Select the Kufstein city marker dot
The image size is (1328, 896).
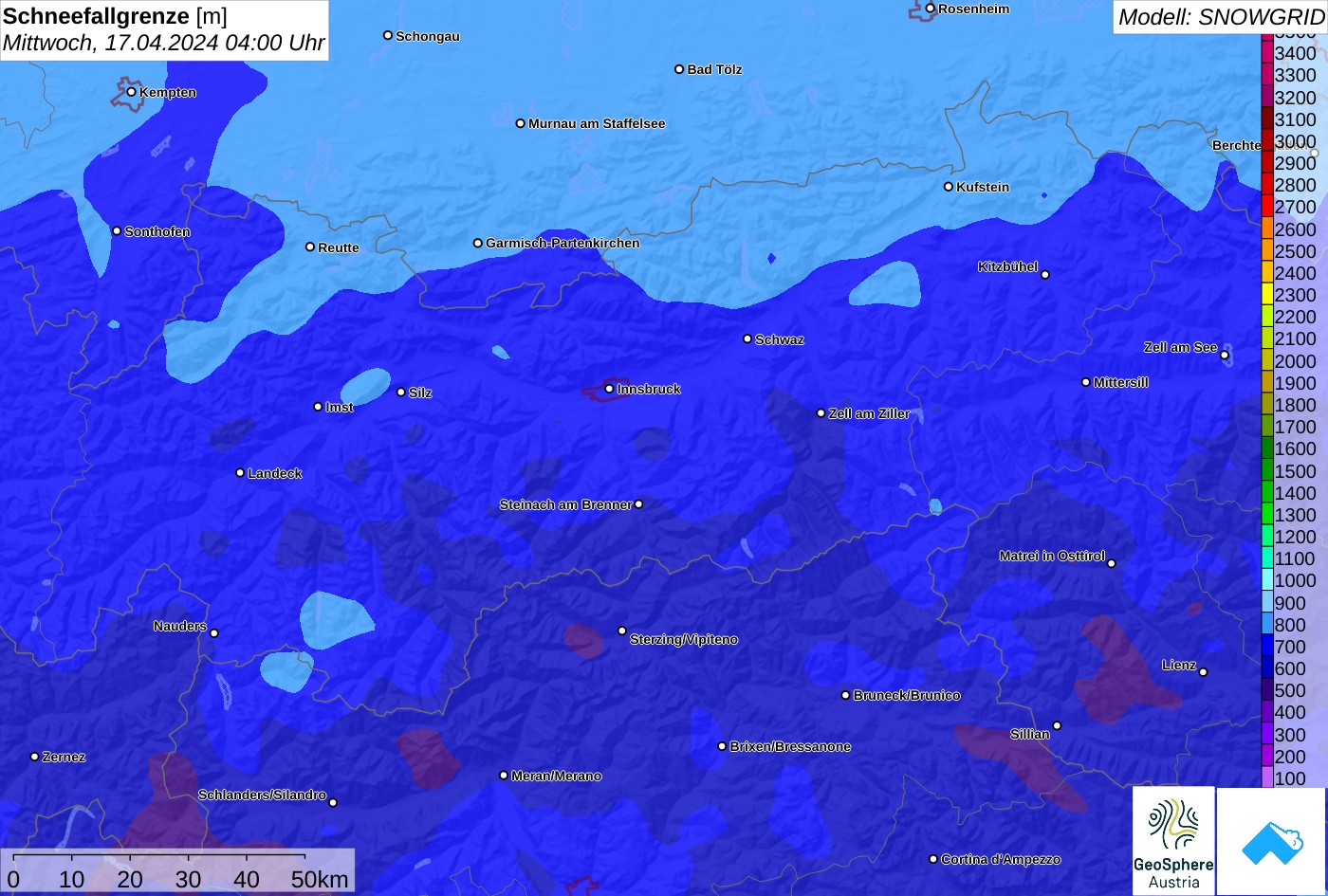949,187
